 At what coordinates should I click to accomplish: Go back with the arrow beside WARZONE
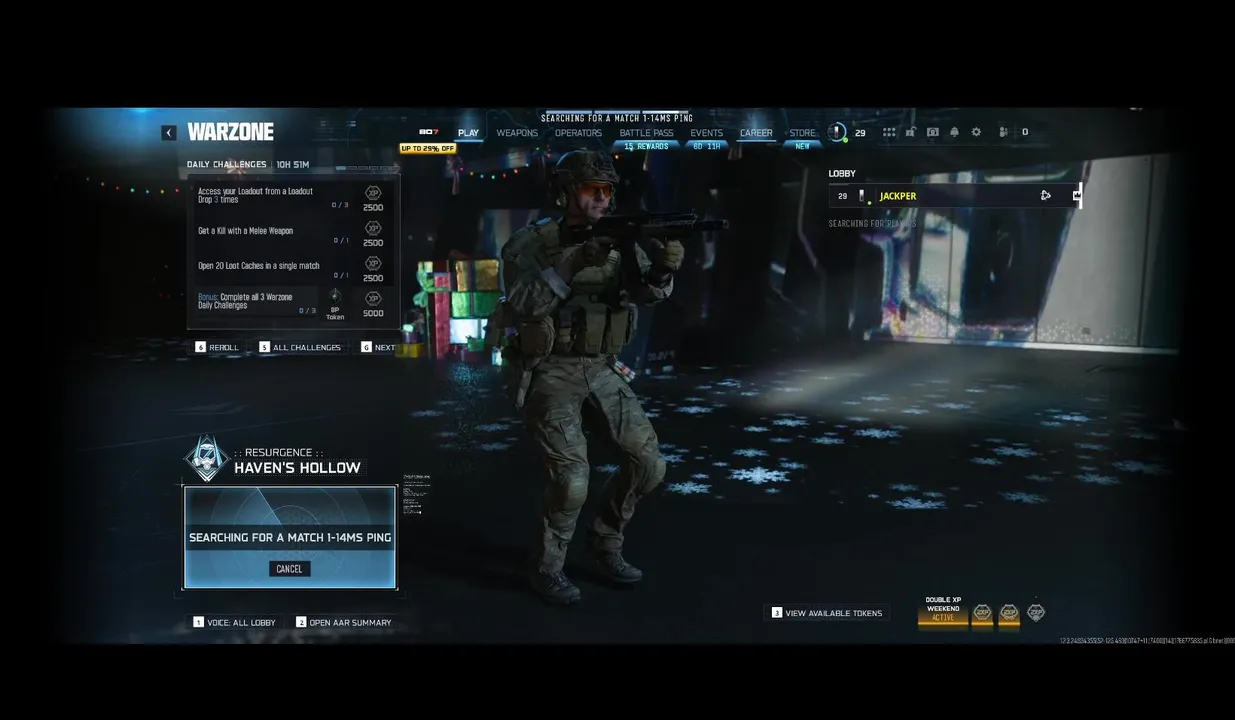[169, 132]
